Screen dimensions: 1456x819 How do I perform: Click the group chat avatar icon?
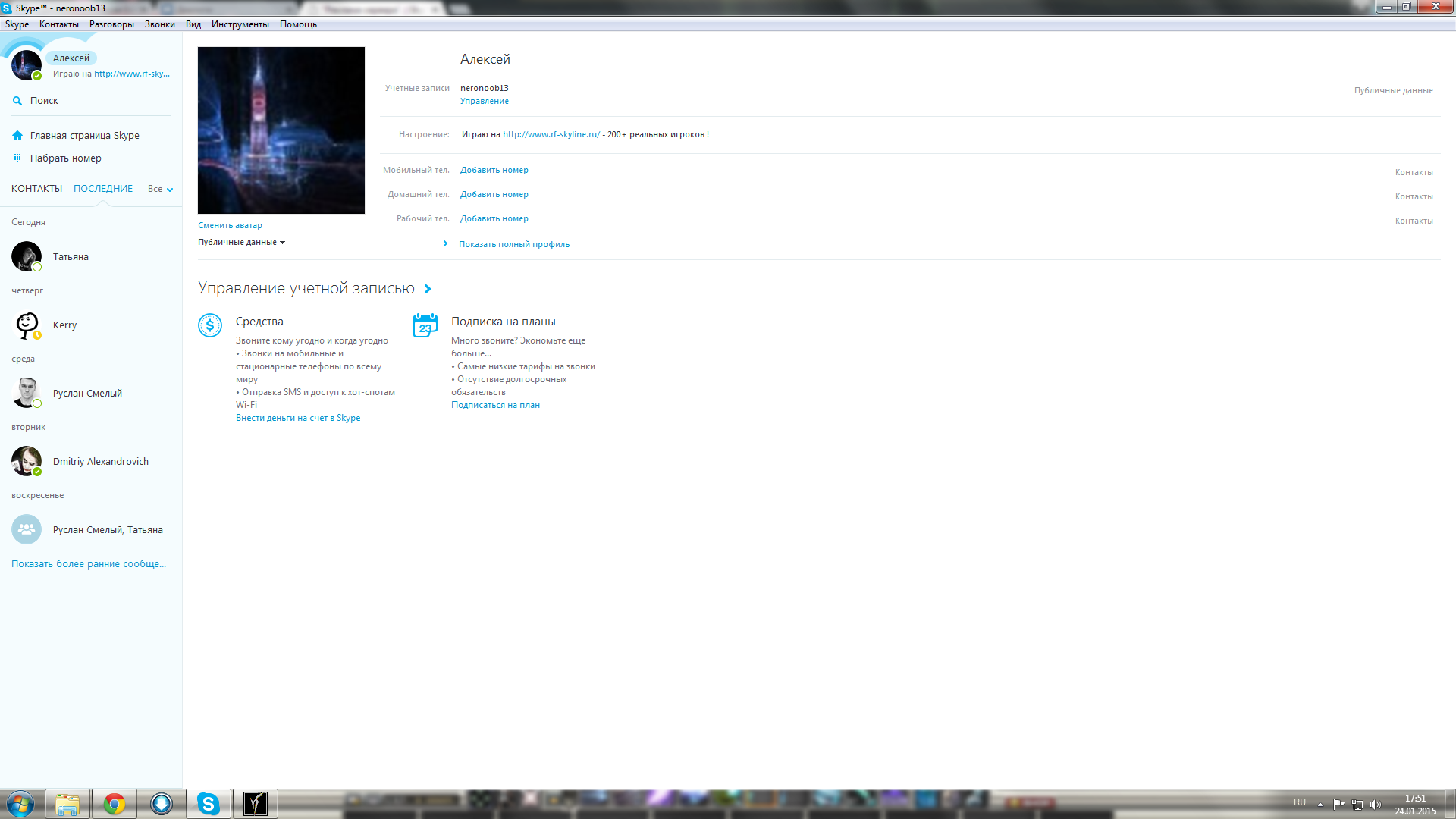27,529
